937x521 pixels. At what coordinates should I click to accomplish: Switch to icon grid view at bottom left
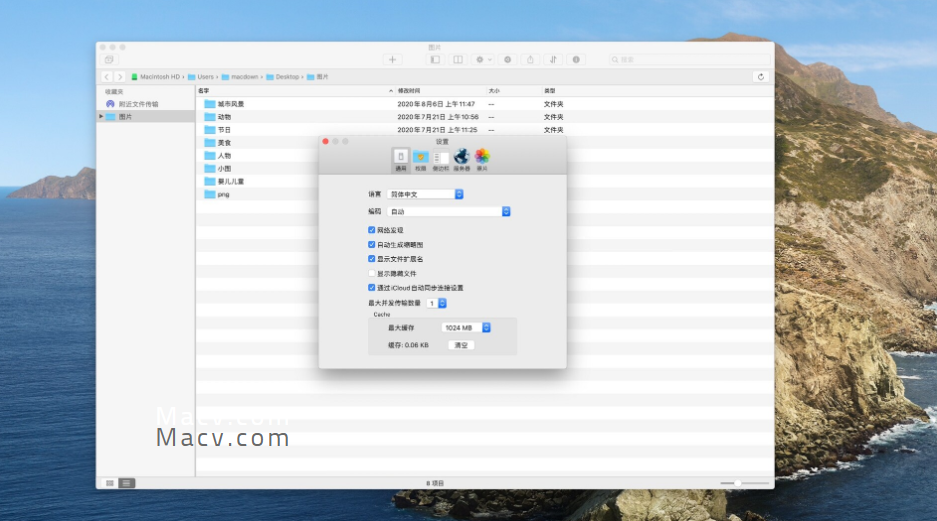[x=110, y=483]
